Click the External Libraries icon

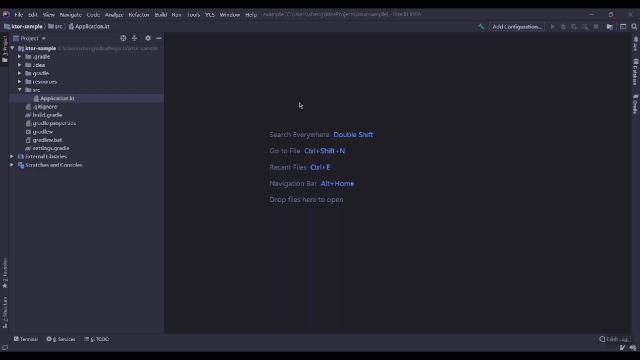coord(21,156)
